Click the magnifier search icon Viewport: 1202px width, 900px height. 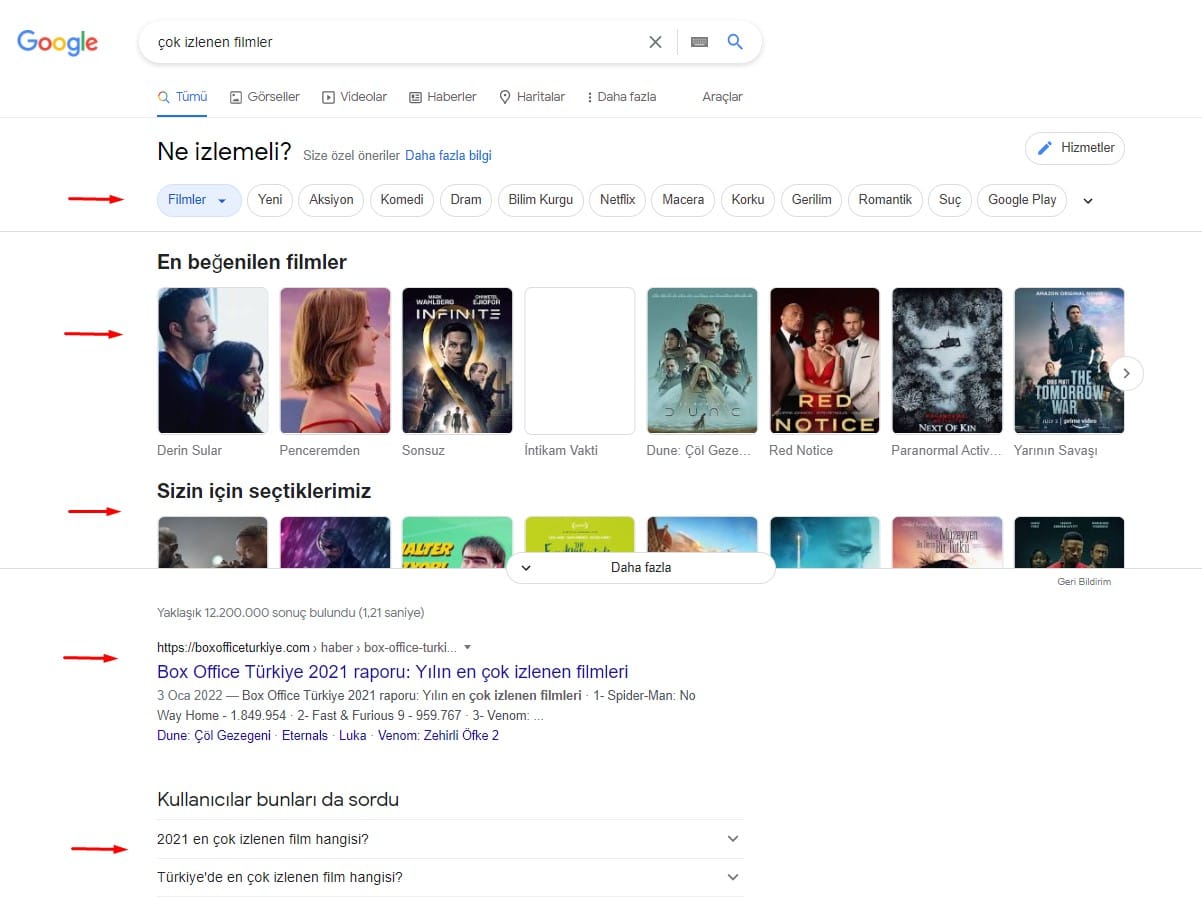tap(735, 42)
